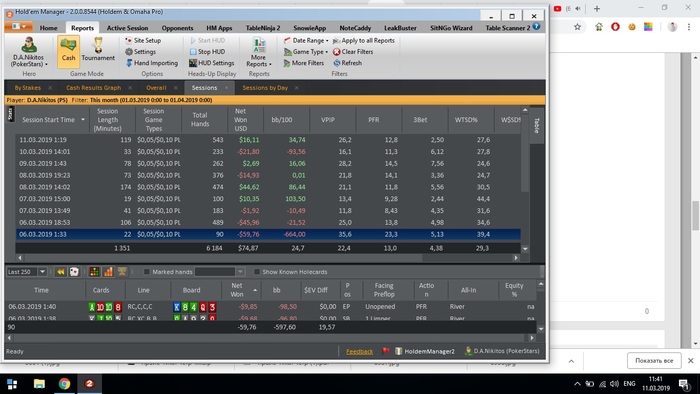Open Chrome from the Windows taskbar
The width and height of the screenshot is (700, 394).
(64, 384)
